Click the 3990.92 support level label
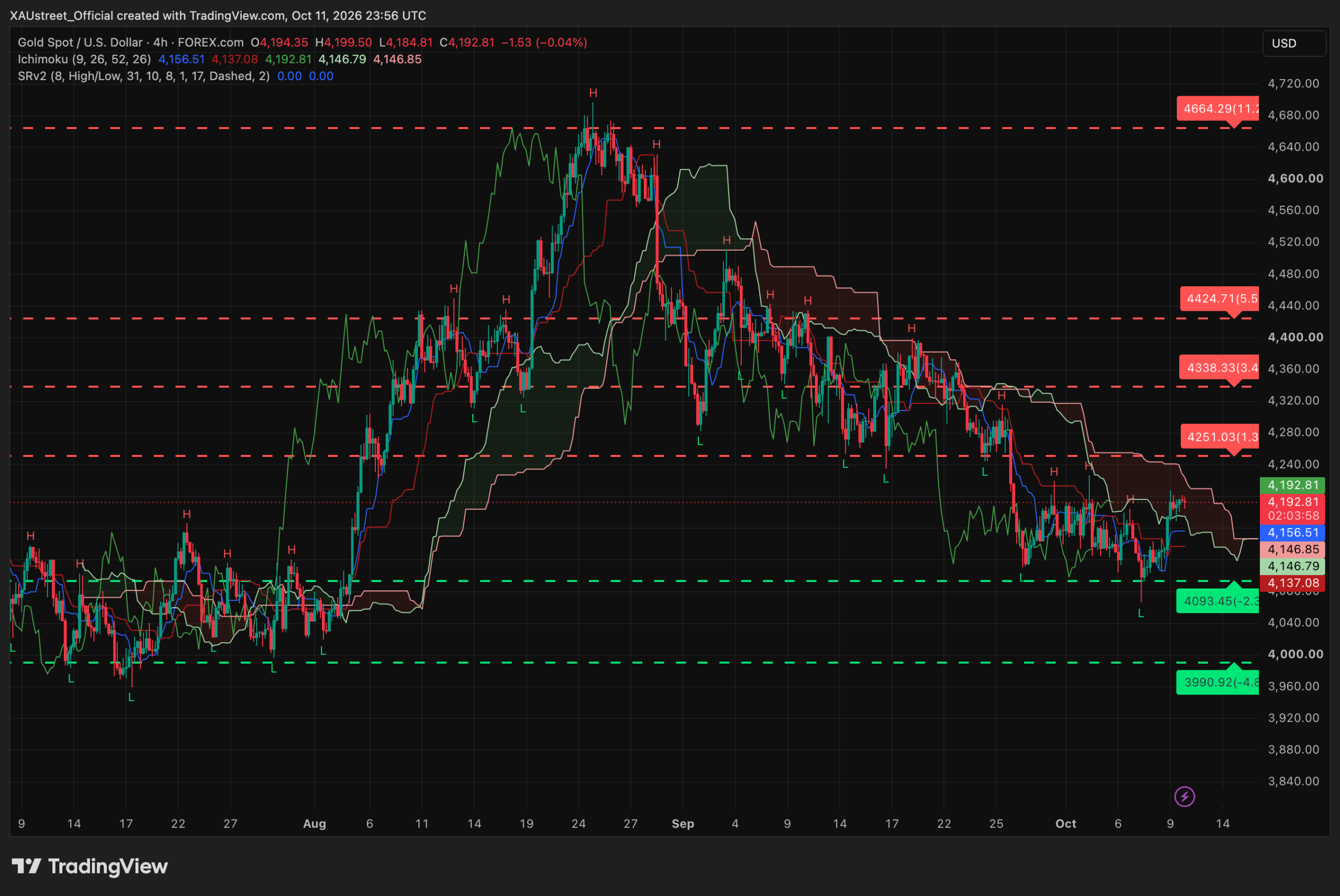This screenshot has height=896, width=1340. pos(1218,682)
